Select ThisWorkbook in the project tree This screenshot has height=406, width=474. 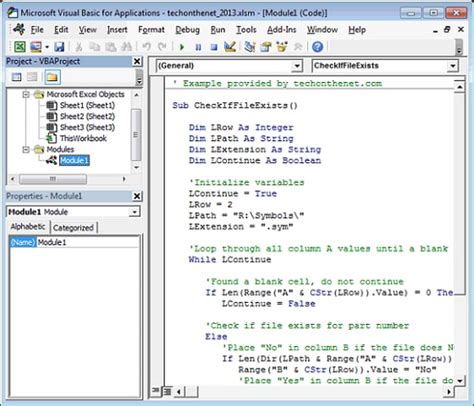click(83, 138)
